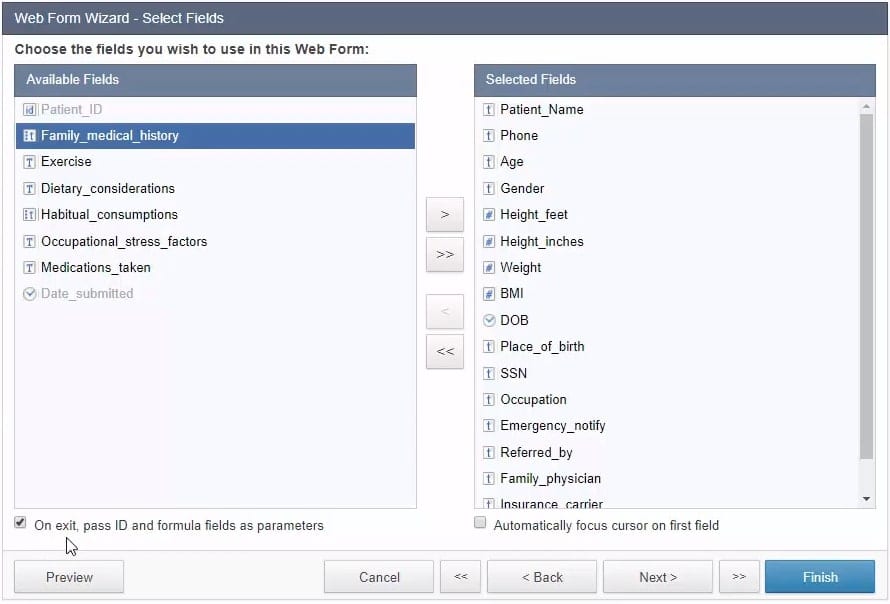Enable automatically focus cursor on first field
Screen dimensions: 890x604
pos(480,523)
